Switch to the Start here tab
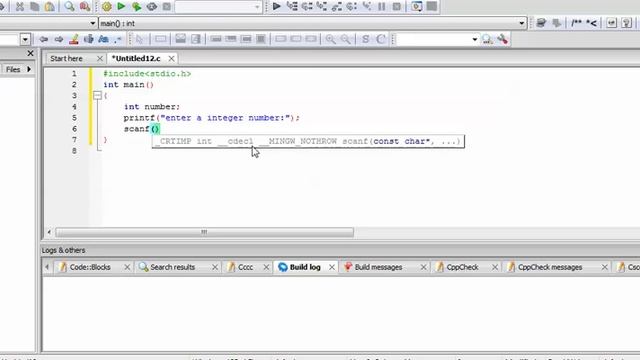This screenshot has height=360, width=640. pyautogui.click(x=66, y=59)
